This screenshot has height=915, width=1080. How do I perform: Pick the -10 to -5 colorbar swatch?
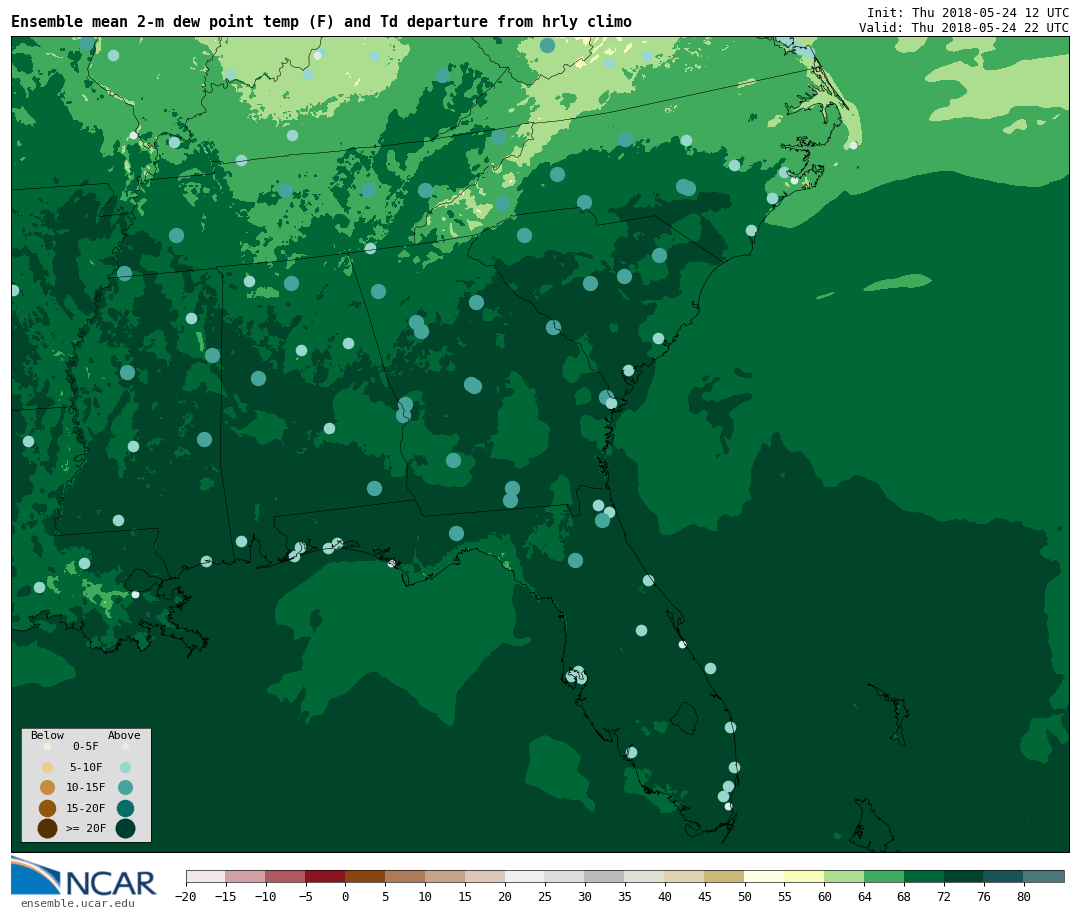click(285, 876)
